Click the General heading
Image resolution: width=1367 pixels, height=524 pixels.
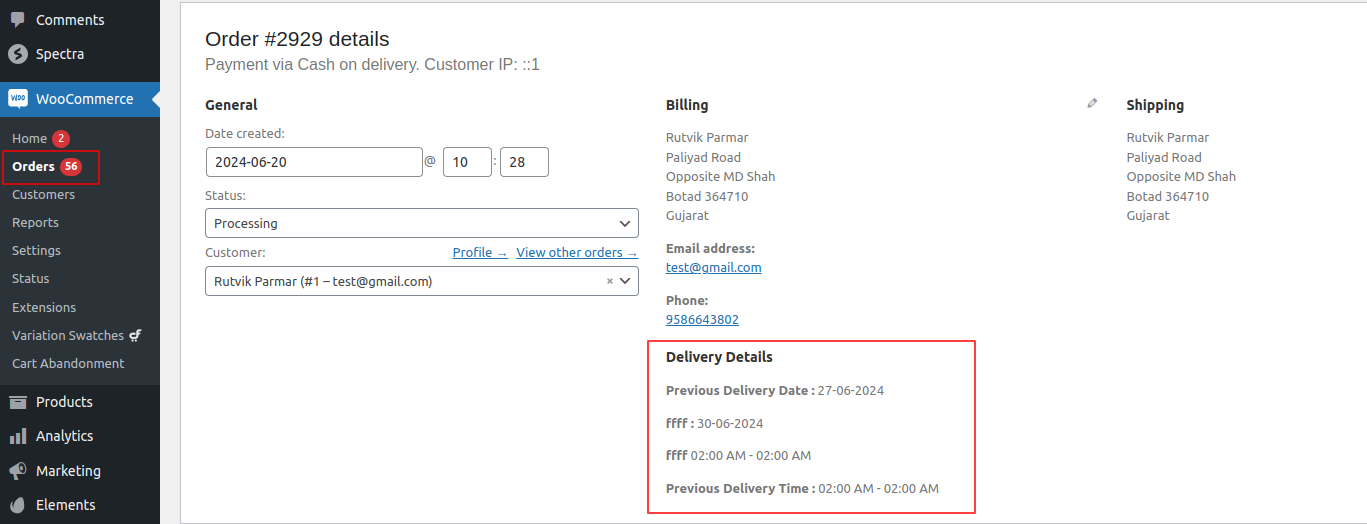click(x=231, y=104)
